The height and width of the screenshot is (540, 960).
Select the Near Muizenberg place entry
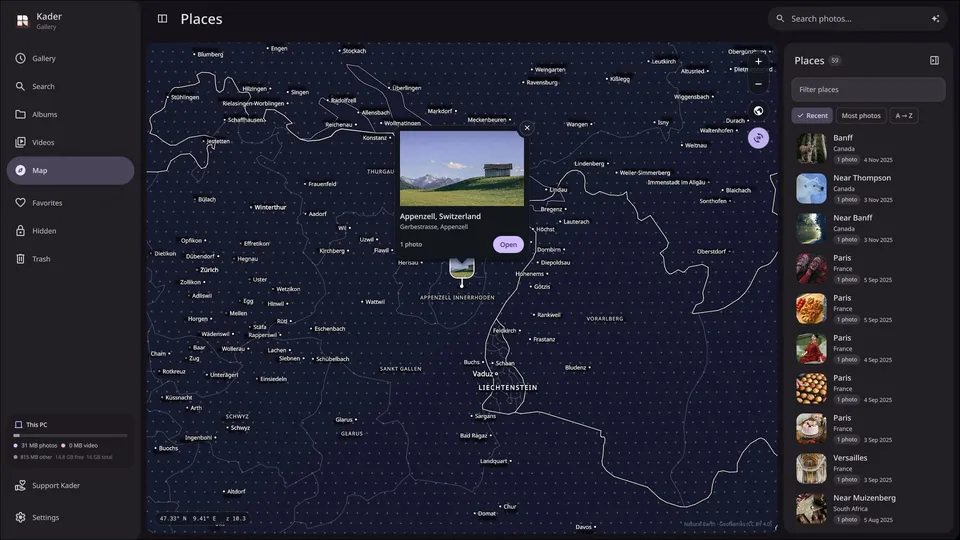868,509
